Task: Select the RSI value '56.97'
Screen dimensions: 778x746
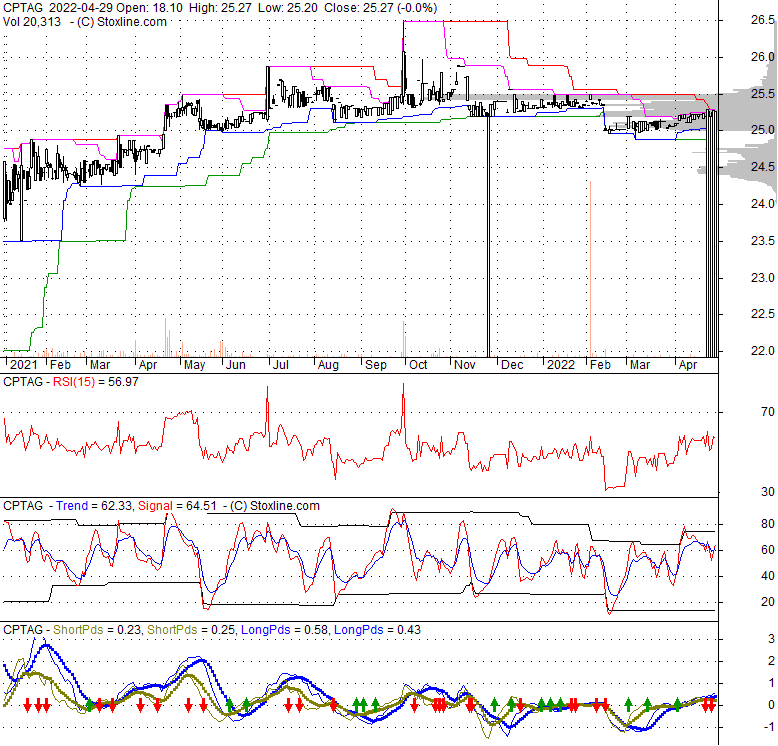Action: pos(123,382)
